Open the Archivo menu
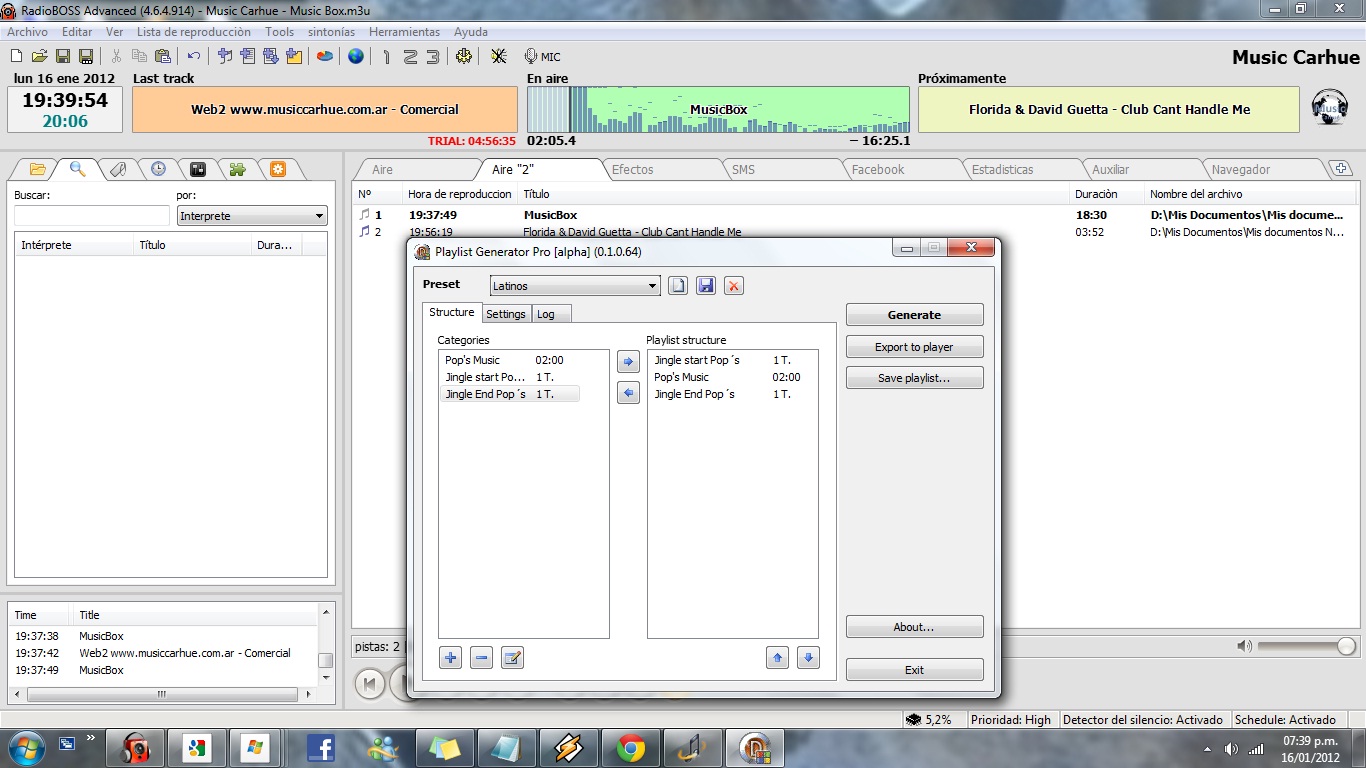The height and width of the screenshot is (768, 1366). 27,32
